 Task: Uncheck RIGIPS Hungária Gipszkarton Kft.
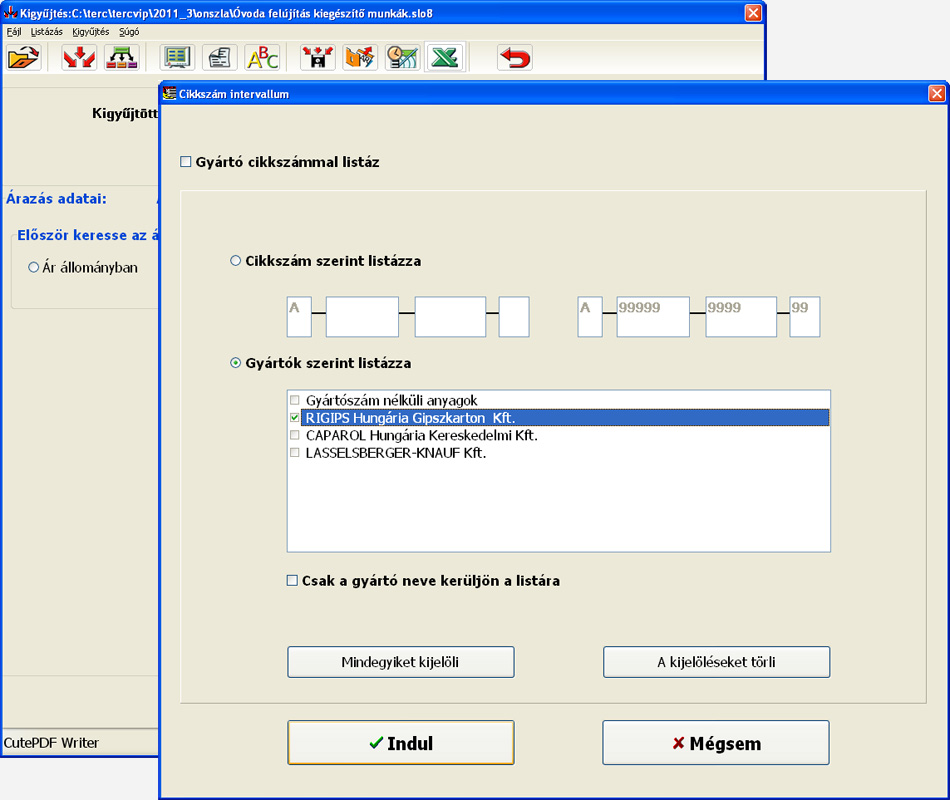point(294,418)
